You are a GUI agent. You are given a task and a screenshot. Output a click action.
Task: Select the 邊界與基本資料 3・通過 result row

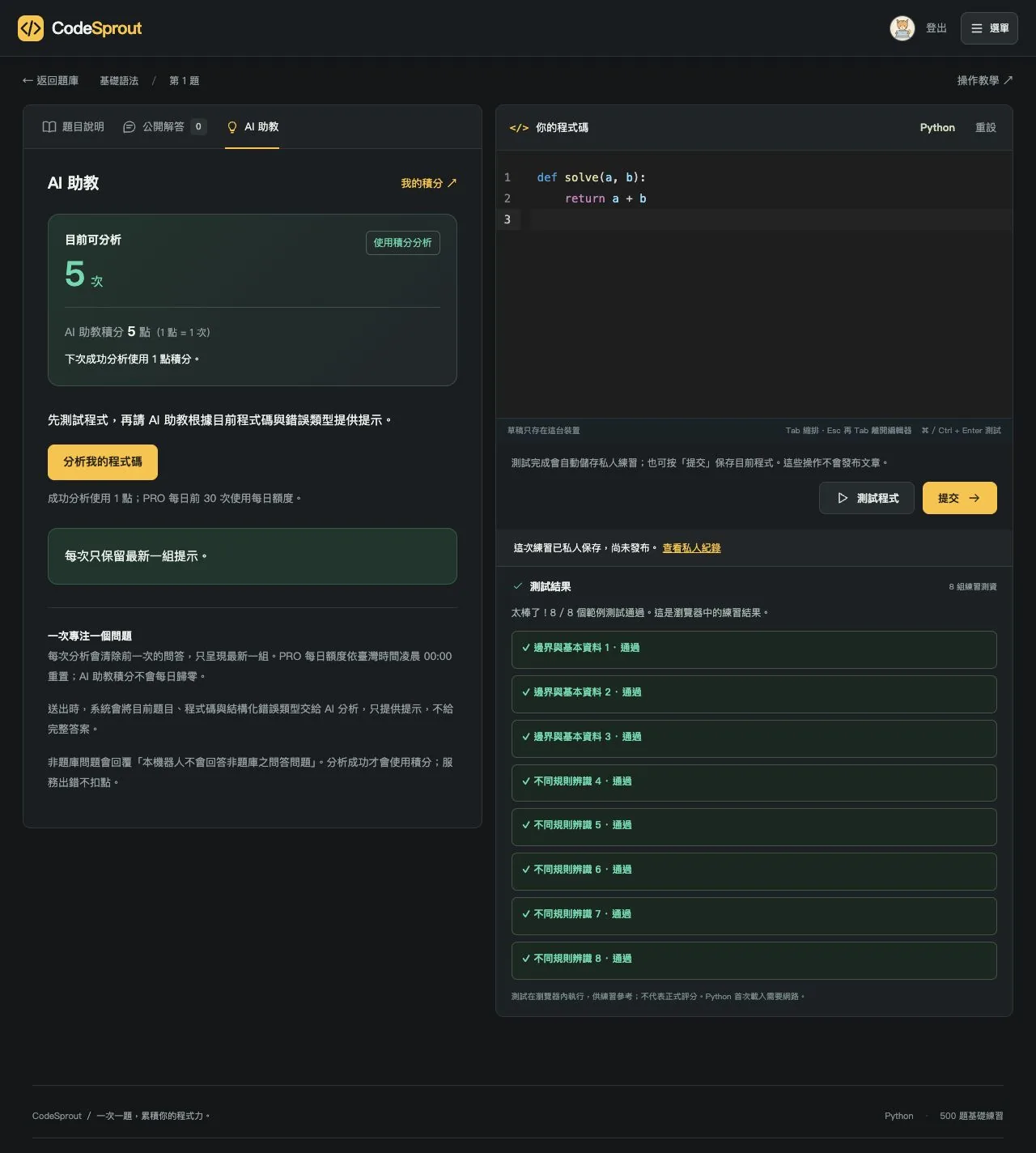[754, 738]
